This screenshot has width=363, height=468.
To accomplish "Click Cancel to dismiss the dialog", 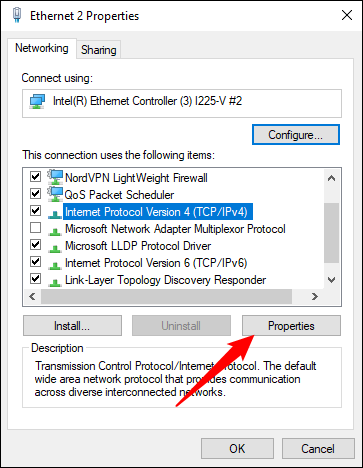I will click(318, 448).
